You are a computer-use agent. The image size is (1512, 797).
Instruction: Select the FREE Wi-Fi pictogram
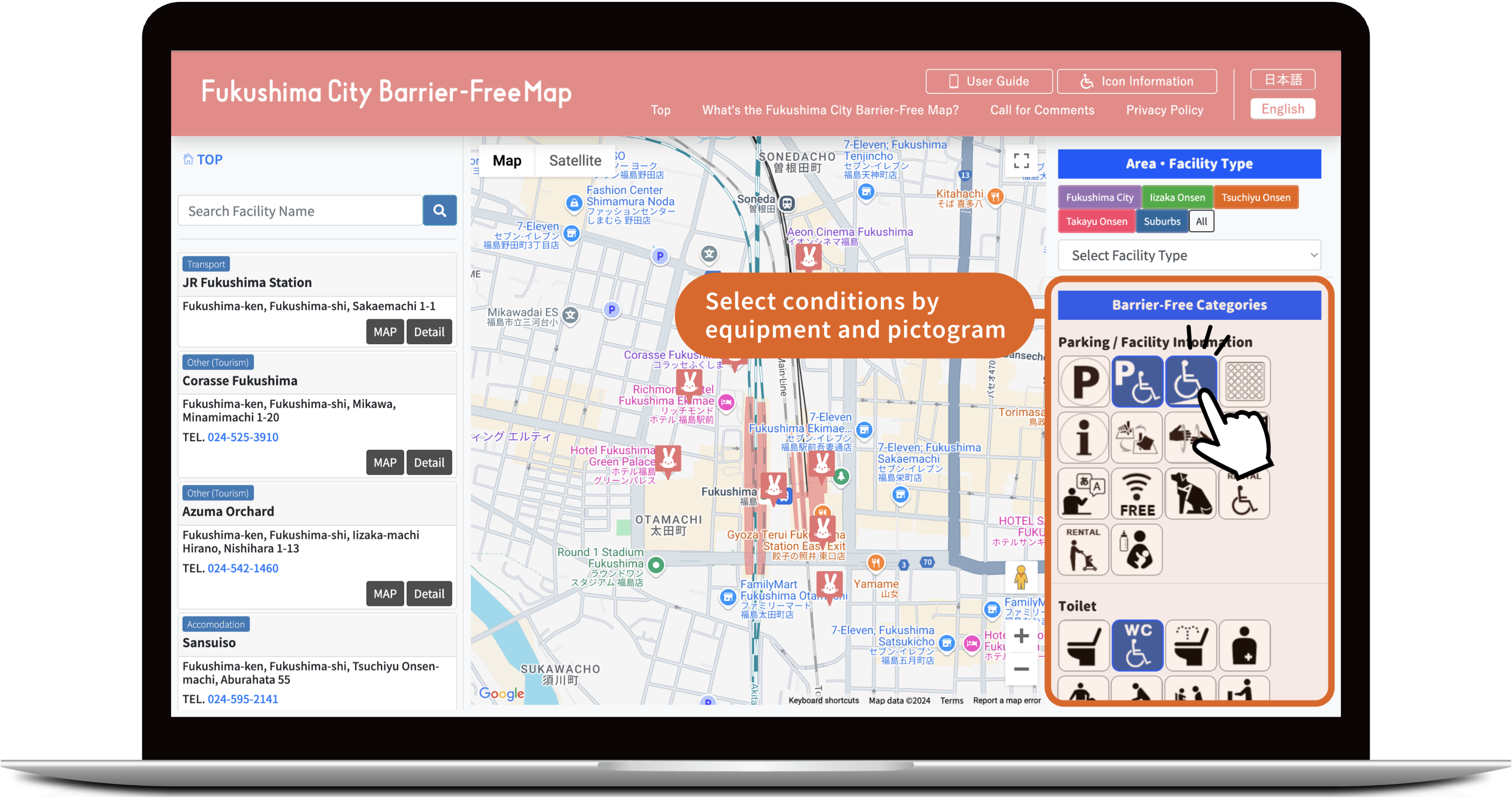click(x=1137, y=494)
